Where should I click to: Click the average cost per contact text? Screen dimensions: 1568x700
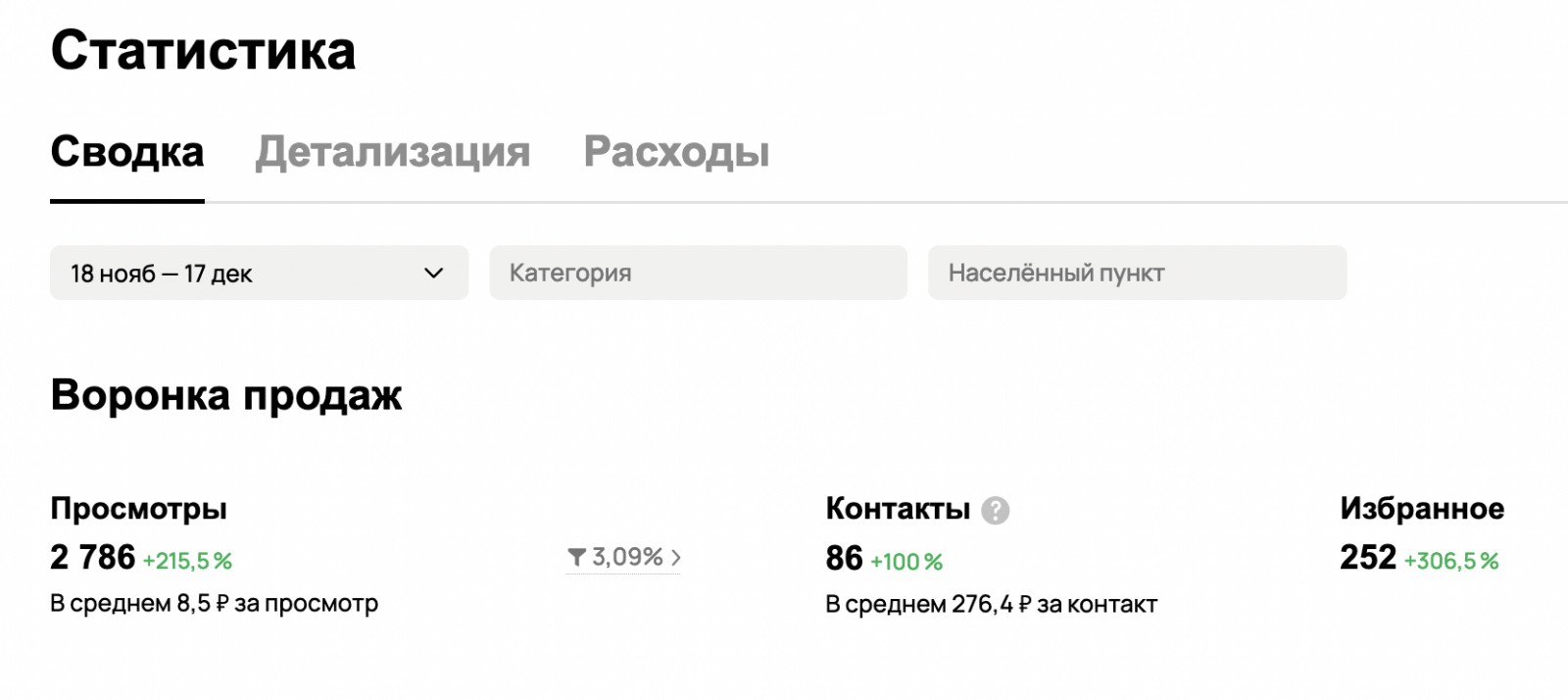coord(991,605)
